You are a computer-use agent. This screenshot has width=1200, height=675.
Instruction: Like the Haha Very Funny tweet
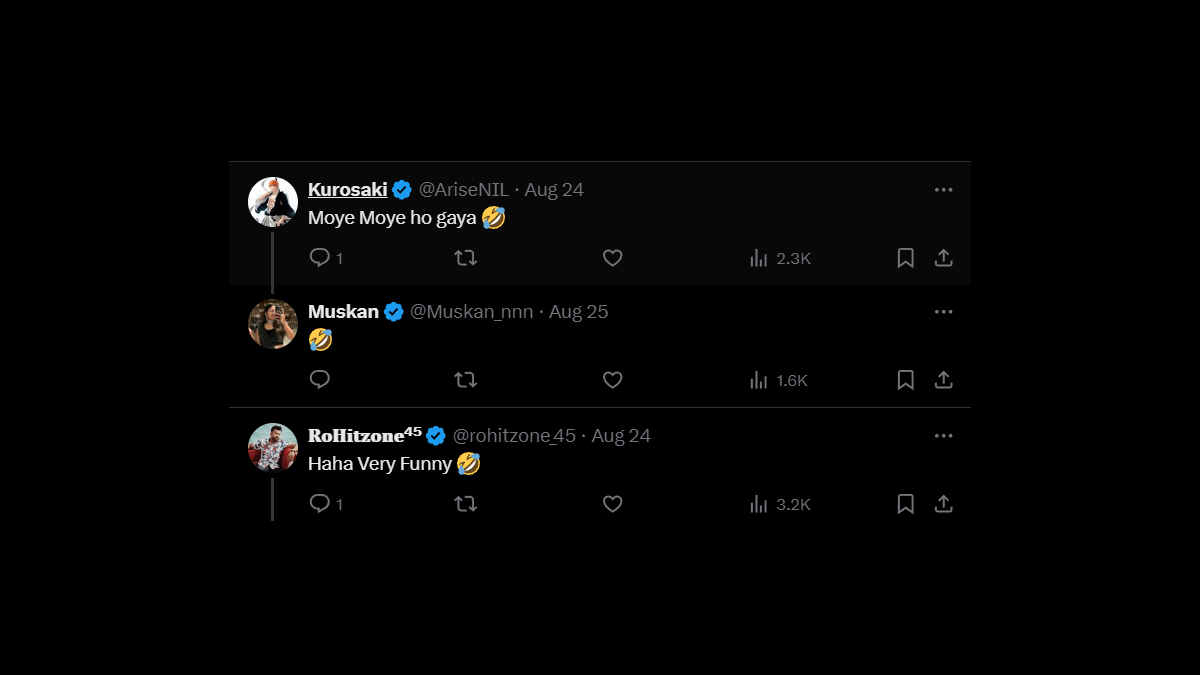[x=613, y=504]
